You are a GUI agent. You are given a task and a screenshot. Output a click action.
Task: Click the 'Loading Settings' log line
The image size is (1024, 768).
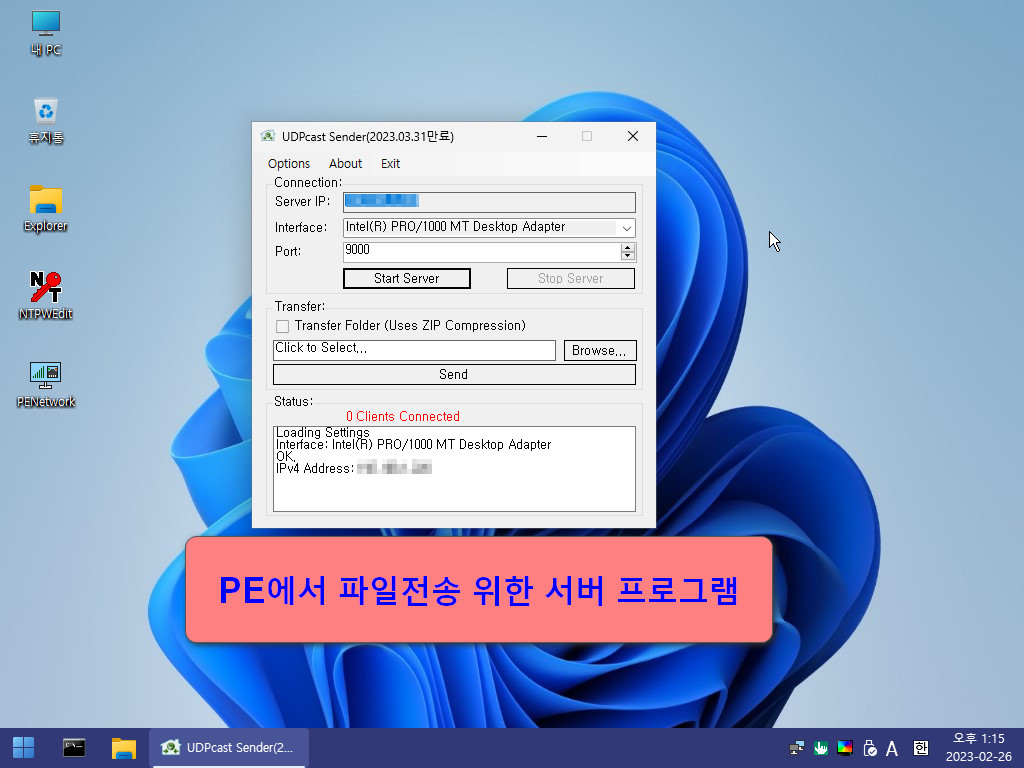[323, 432]
